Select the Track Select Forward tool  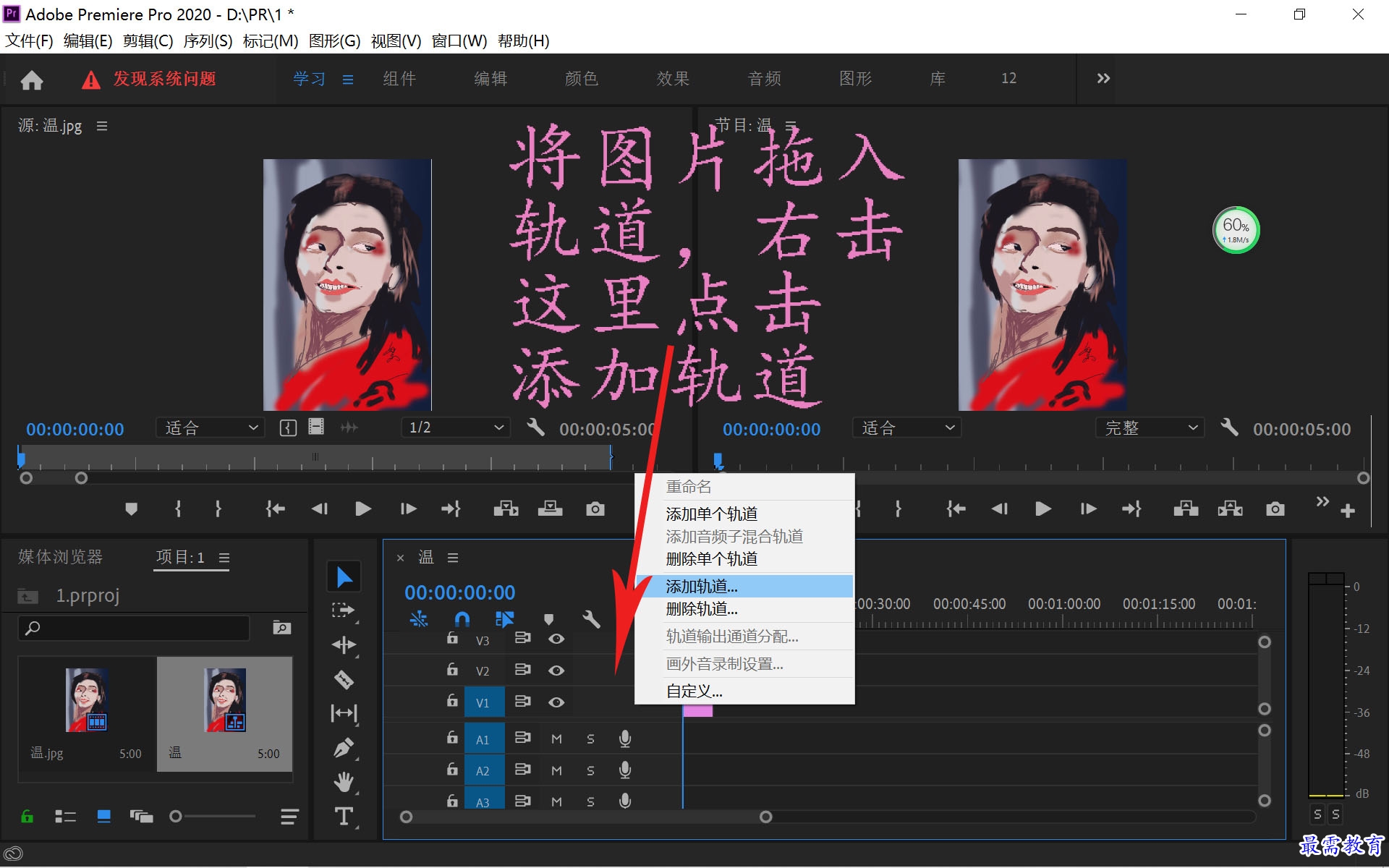344,610
